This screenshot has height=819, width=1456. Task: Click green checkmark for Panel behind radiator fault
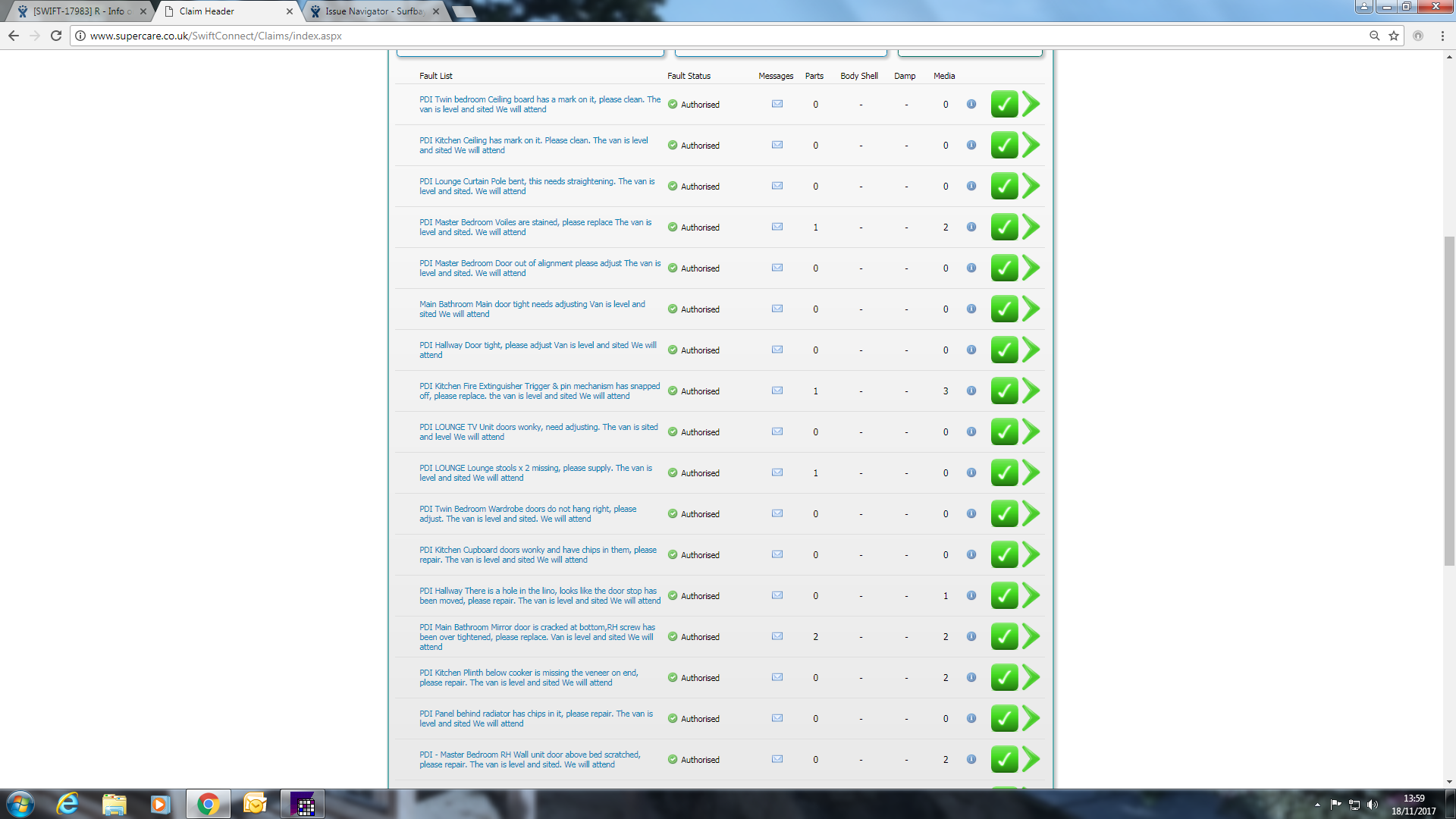1004,719
